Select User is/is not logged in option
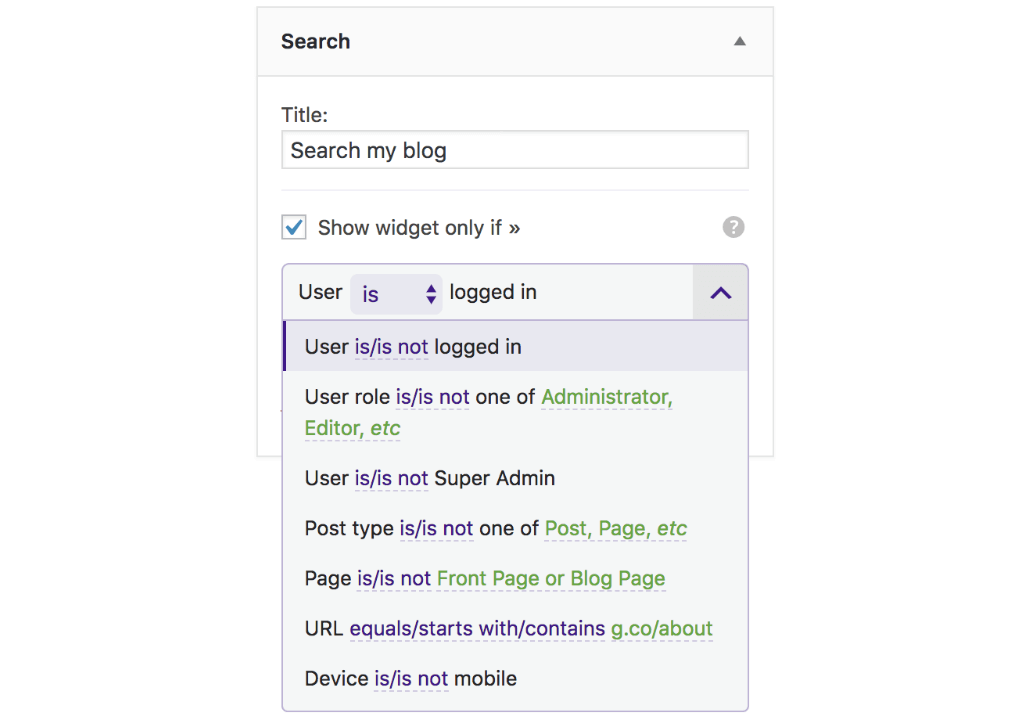This screenshot has height=720, width=1028. coord(515,346)
